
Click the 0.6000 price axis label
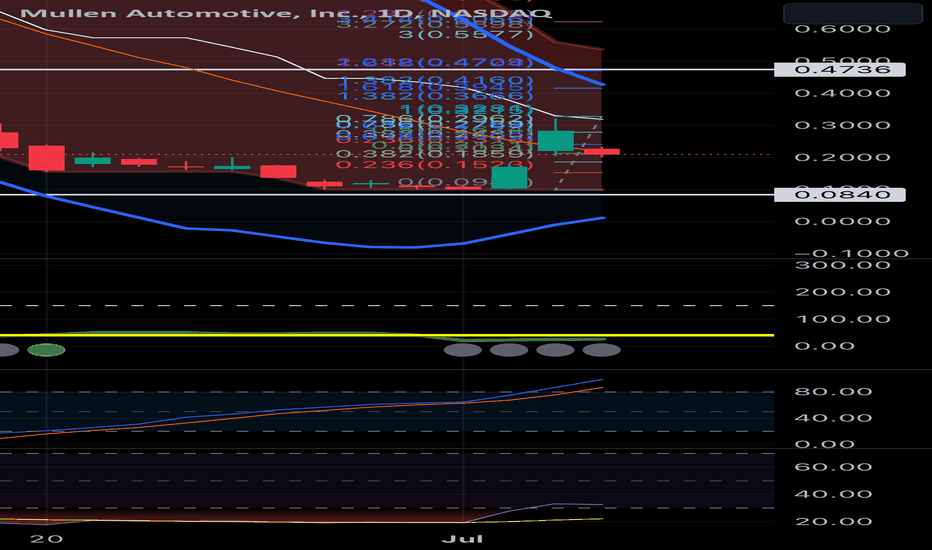point(842,29)
